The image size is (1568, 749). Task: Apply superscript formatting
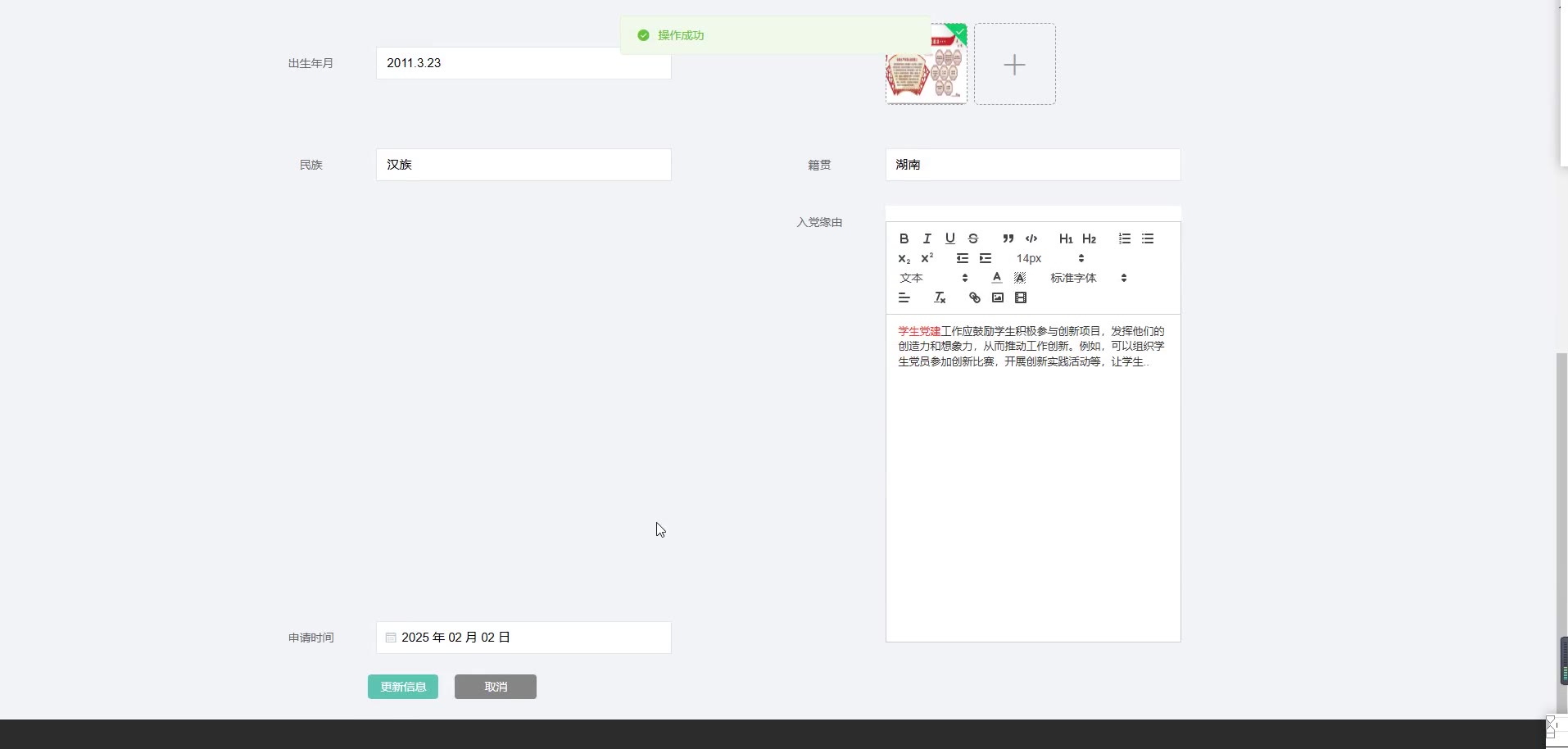pos(927,258)
